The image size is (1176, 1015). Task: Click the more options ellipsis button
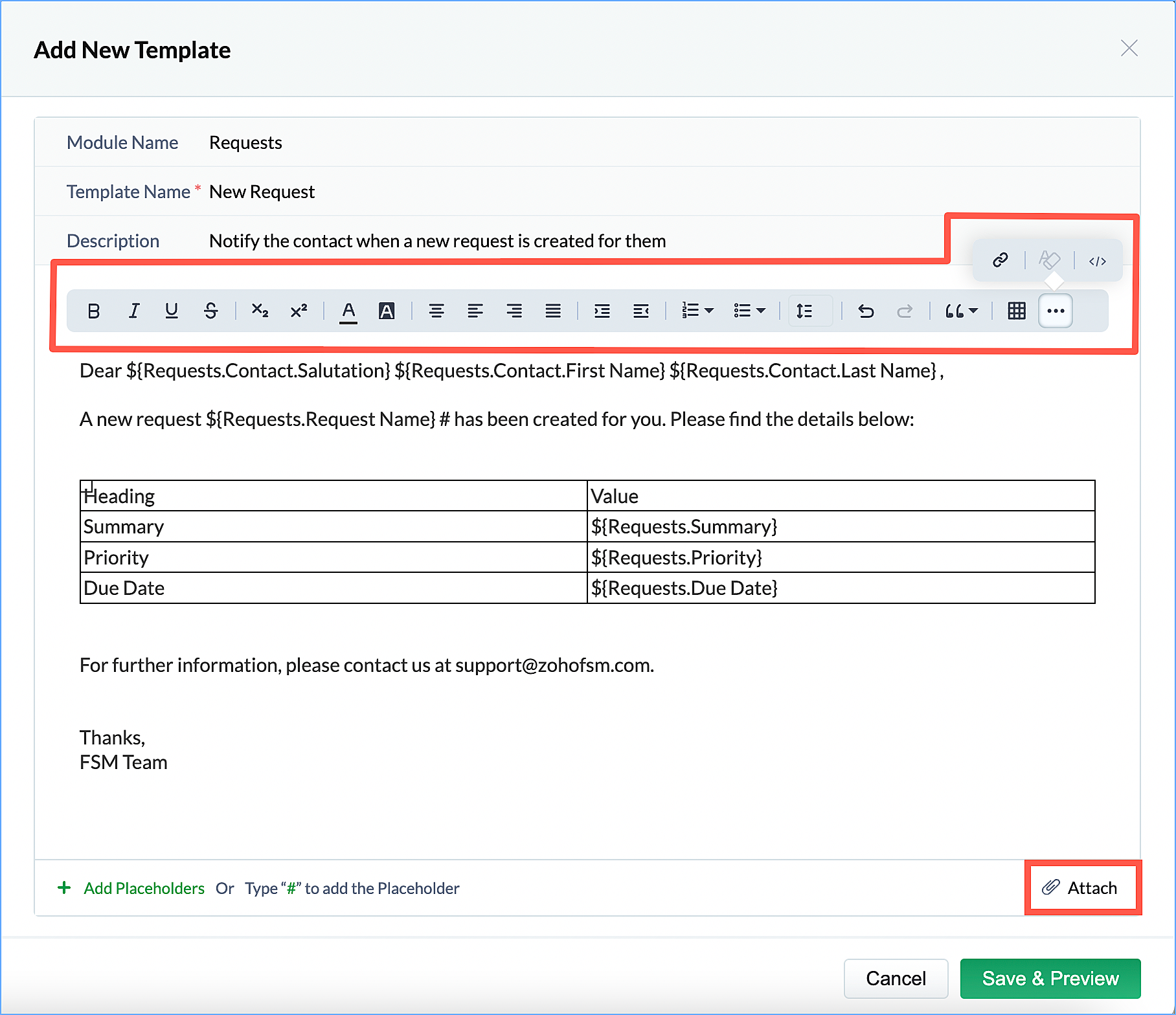pos(1056,311)
